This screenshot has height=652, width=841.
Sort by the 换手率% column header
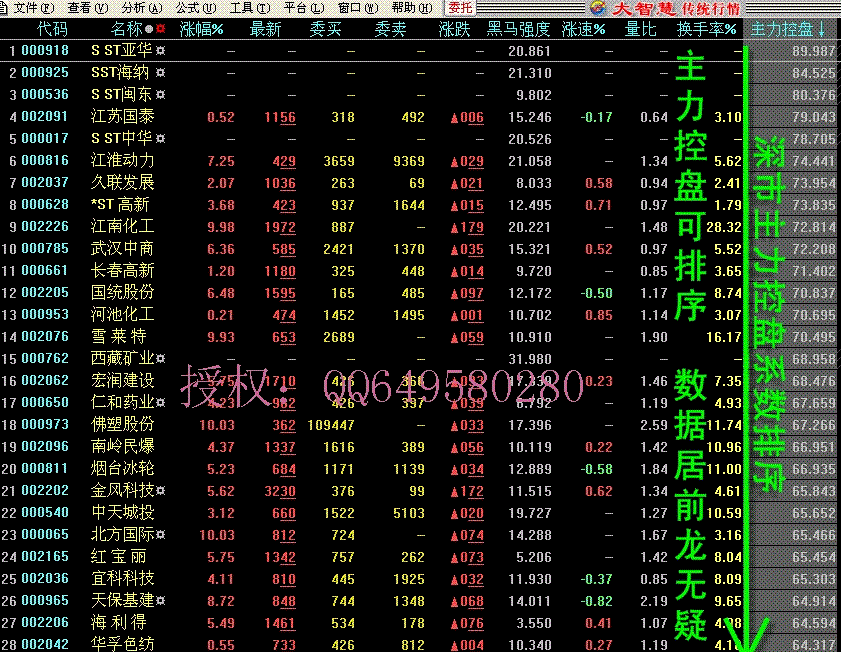(706, 29)
